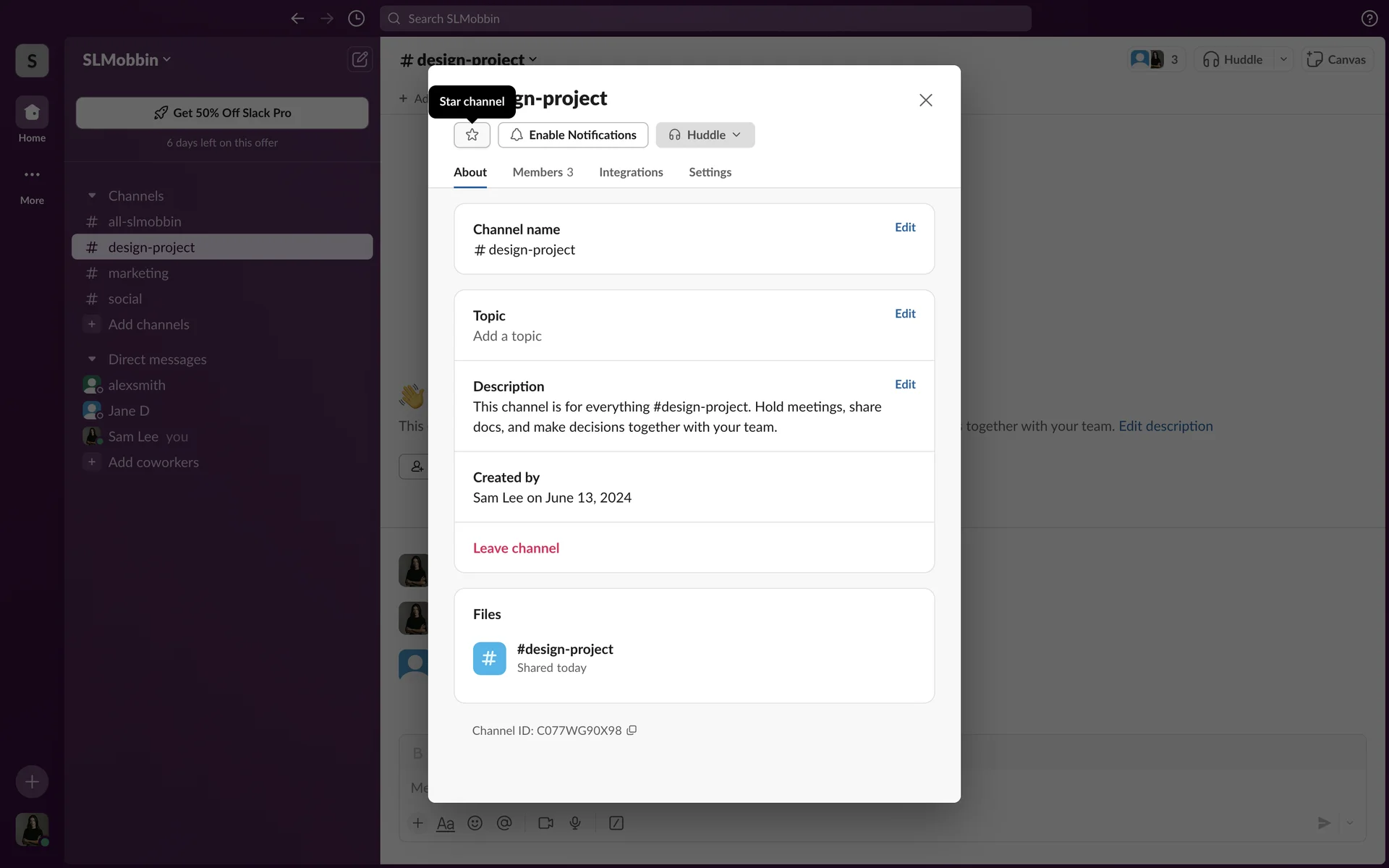This screenshot has height=868, width=1389.
Task: Open help question mark icon
Action: pos(1369,19)
